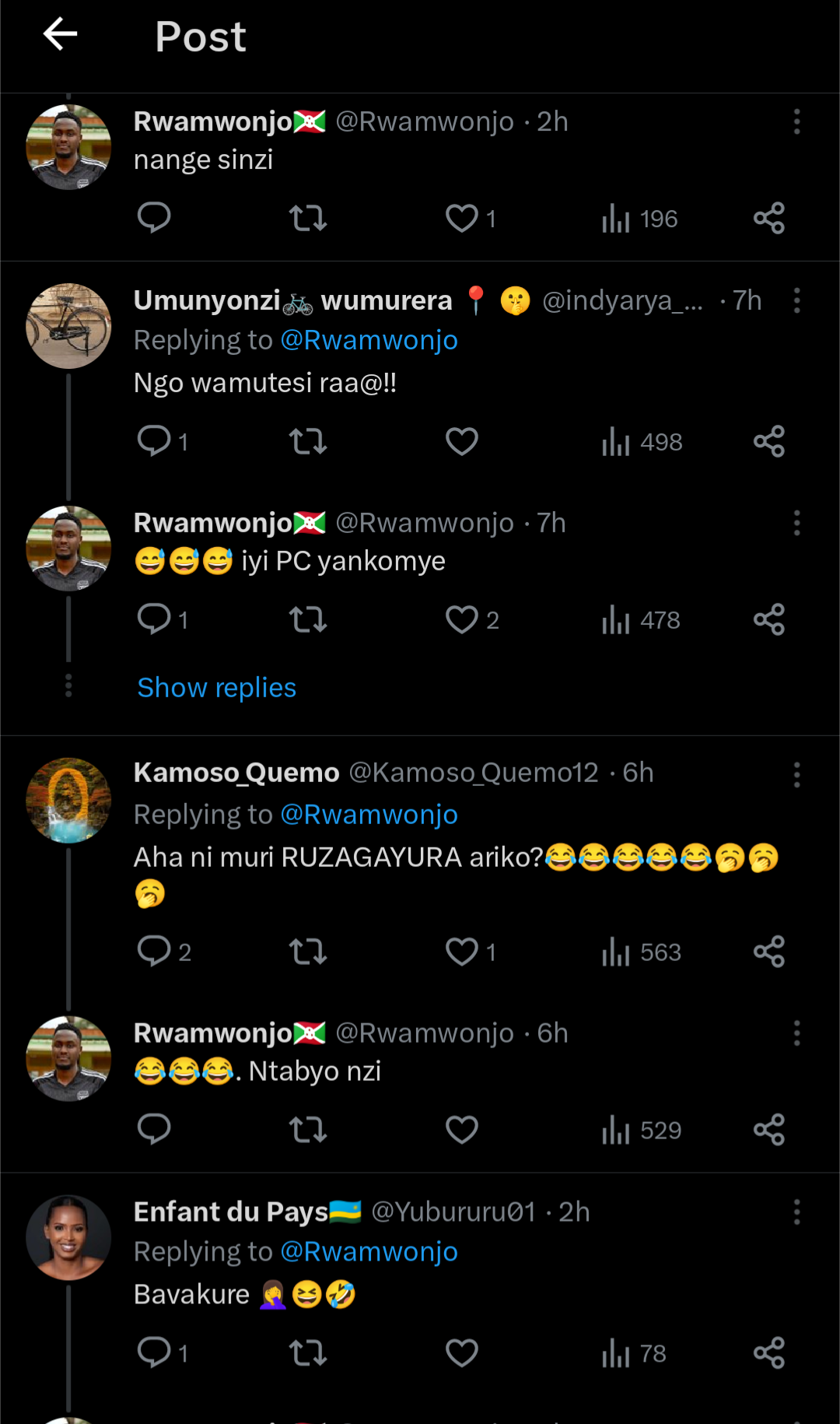The height and width of the screenshot is (1424, 840).
Task: View analytics showing 196 views
Action: pyautogui.click(x=640, y=219)
